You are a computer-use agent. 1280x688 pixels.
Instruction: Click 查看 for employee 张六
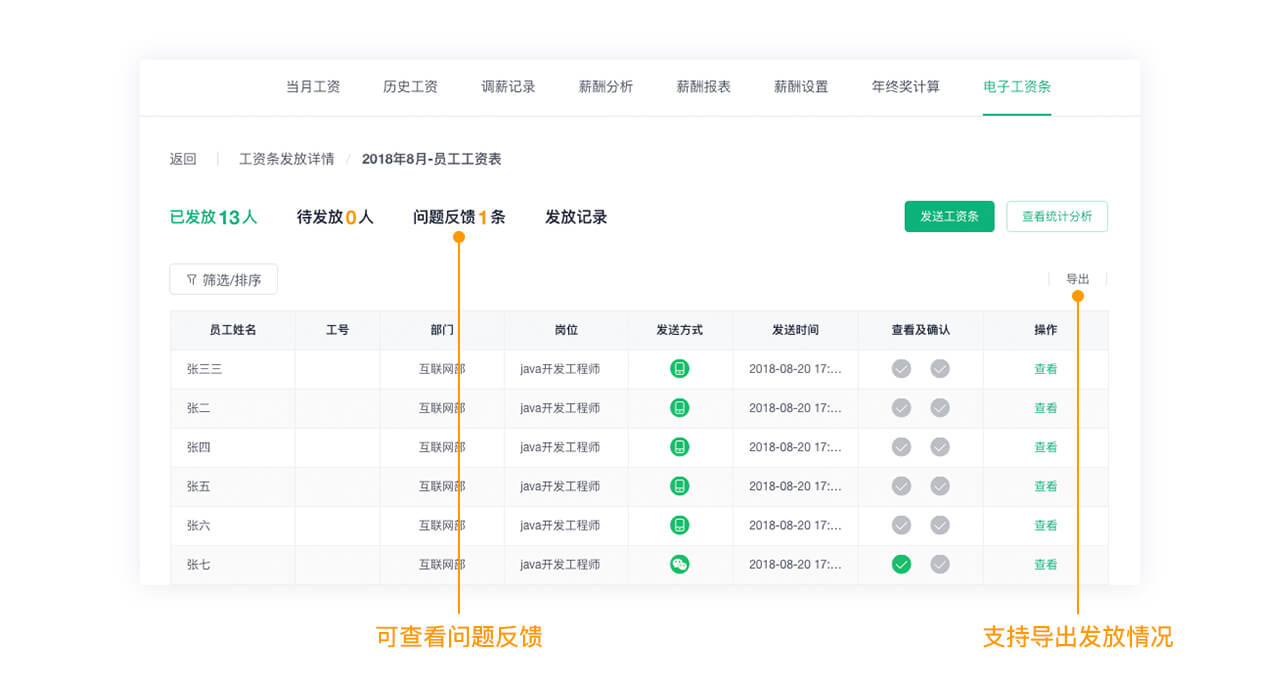(1046, 525)
